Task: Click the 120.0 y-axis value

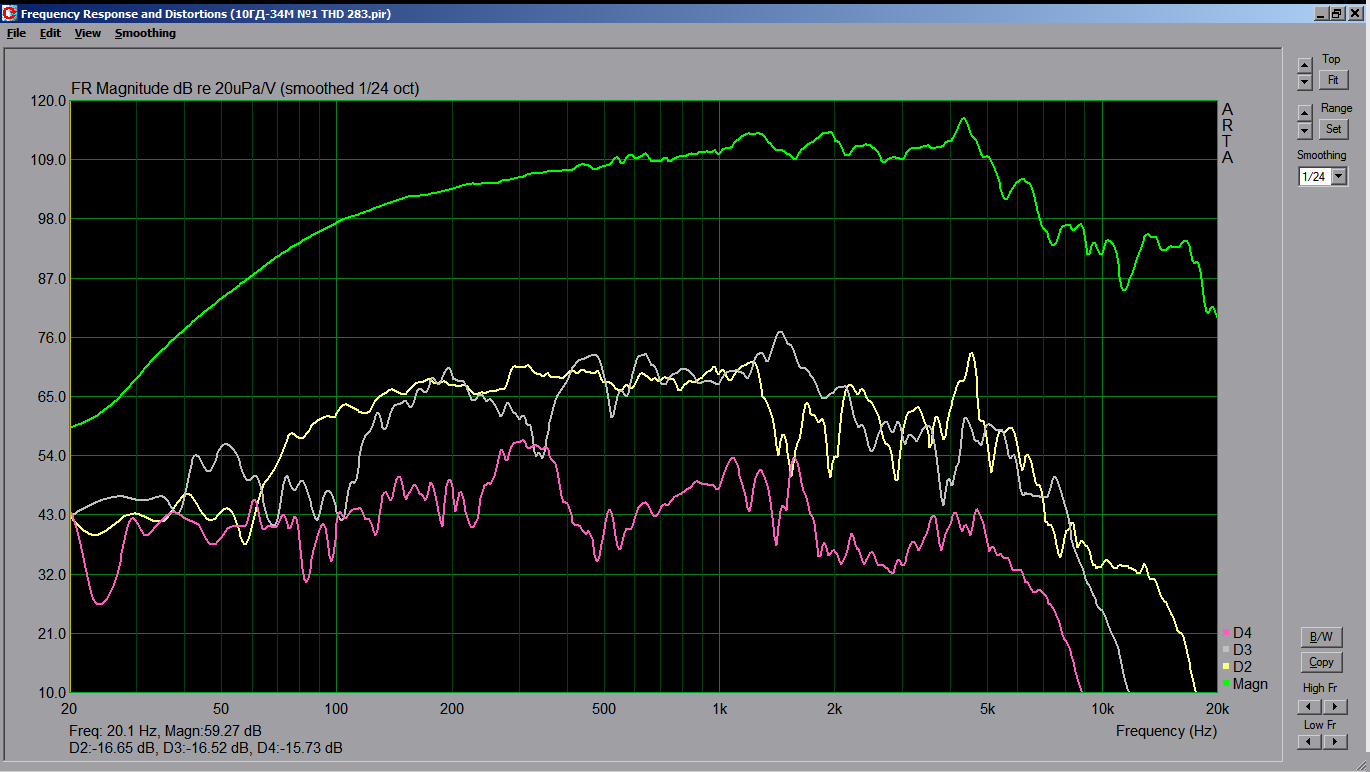Action: [48, 101]
